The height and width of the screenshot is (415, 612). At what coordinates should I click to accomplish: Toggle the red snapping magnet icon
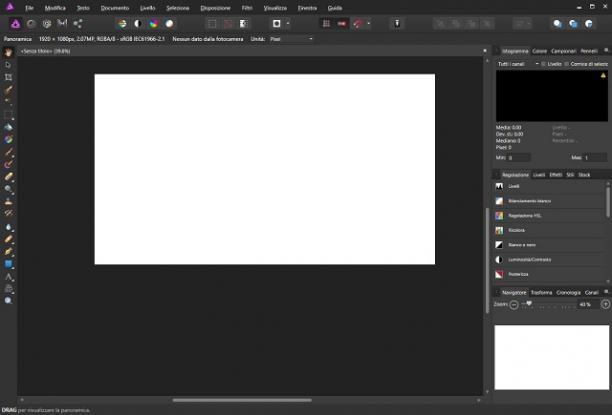(x=358, y=24)
